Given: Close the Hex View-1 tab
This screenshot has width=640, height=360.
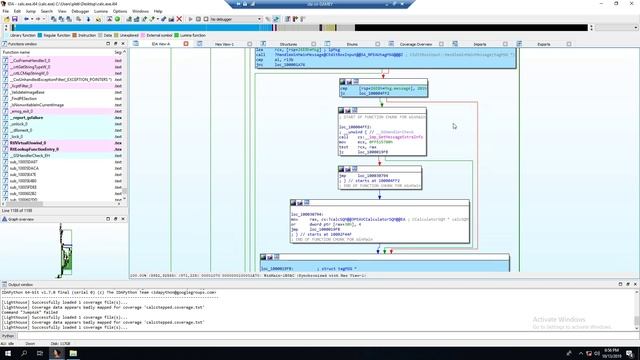Looking at the screenshot, I should tap(249, 44).
